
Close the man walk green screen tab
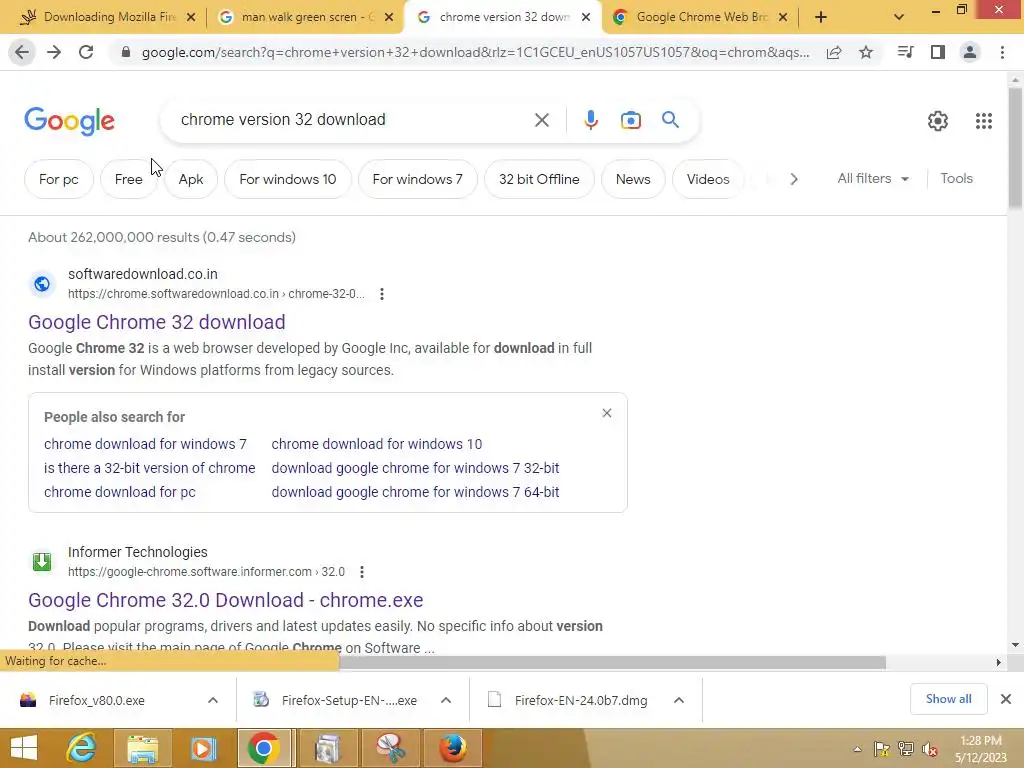pyautogui.click(x=389, y=17)
